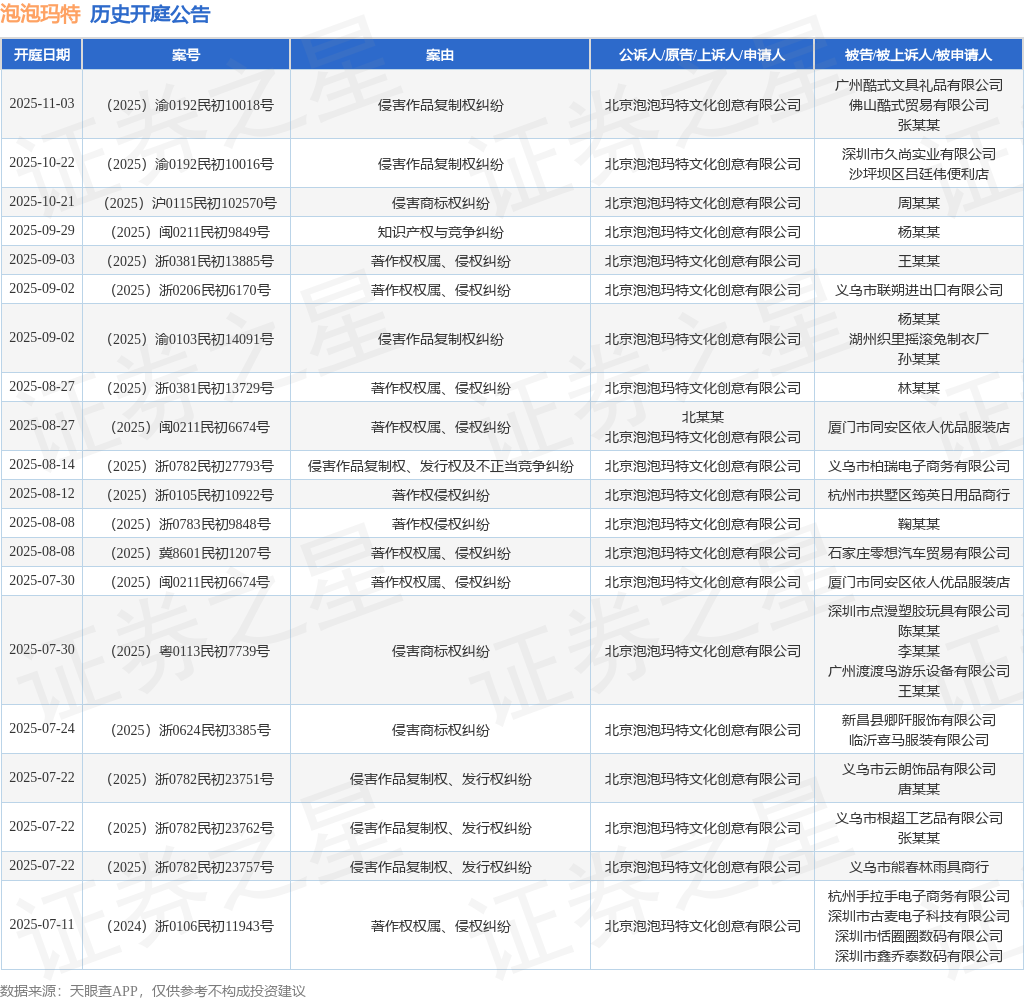Select defendant 孙某某

coord(918,359)
